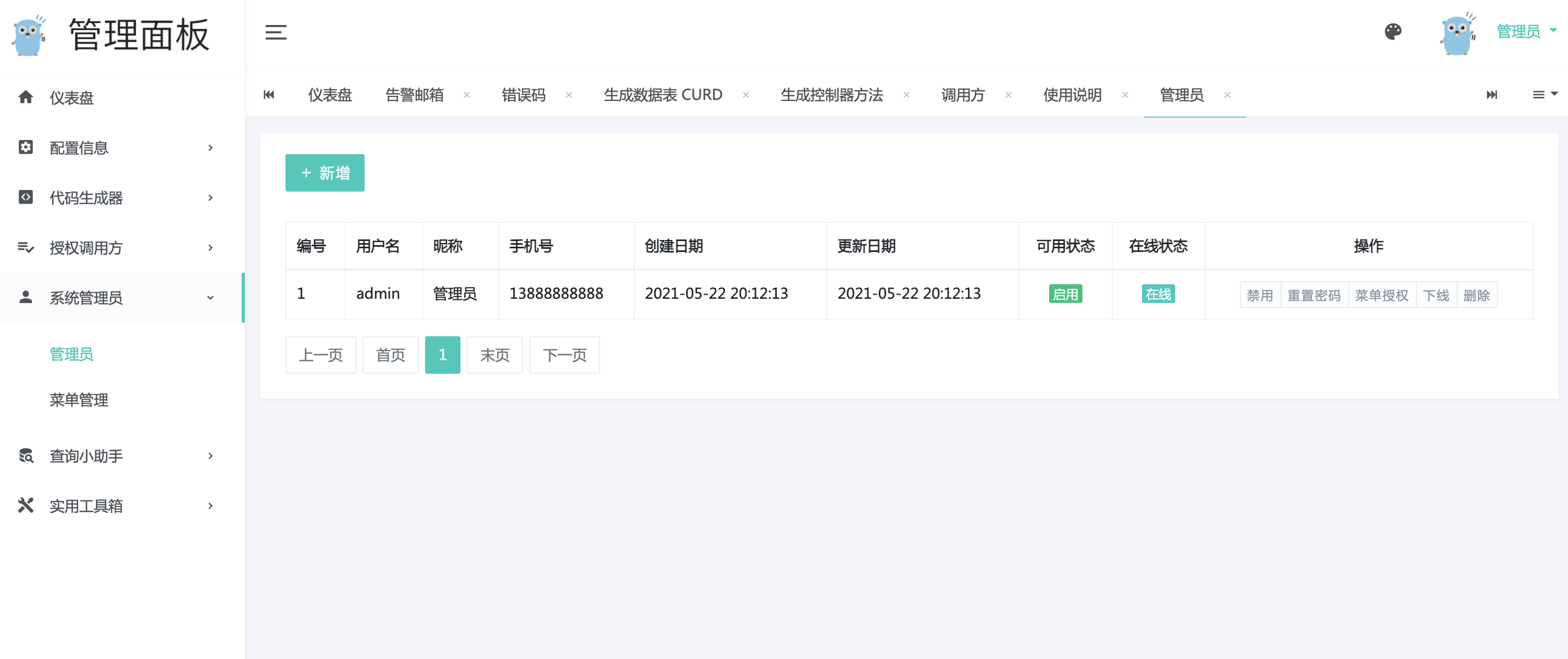Click the 新增 button
1568x659 pixels.
(x=325, y=173)
